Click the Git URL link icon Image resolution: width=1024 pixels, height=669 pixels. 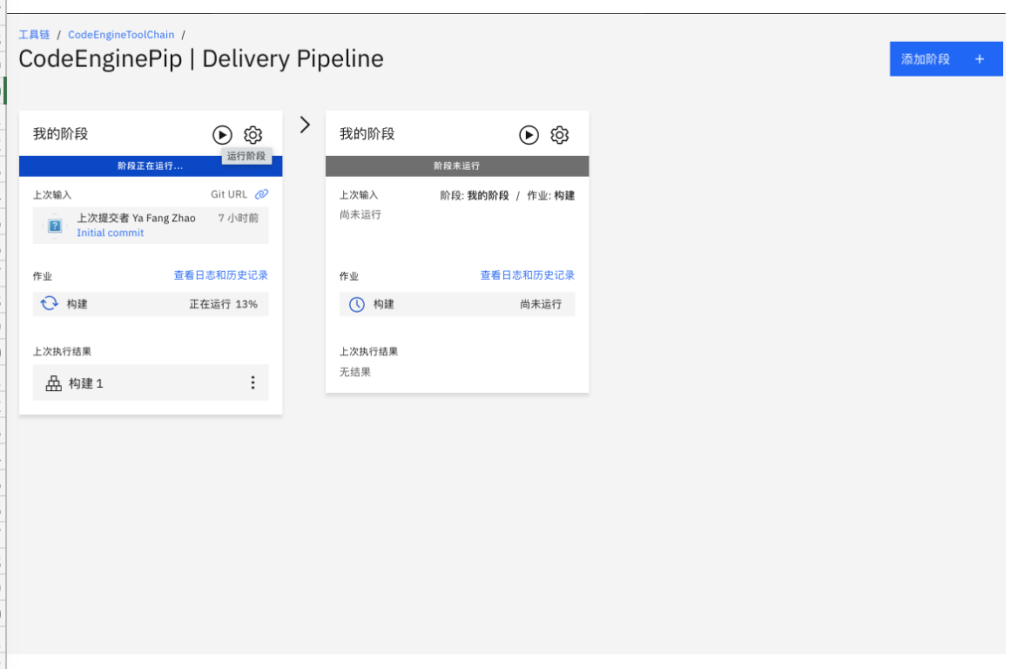(x=261, y=194)
